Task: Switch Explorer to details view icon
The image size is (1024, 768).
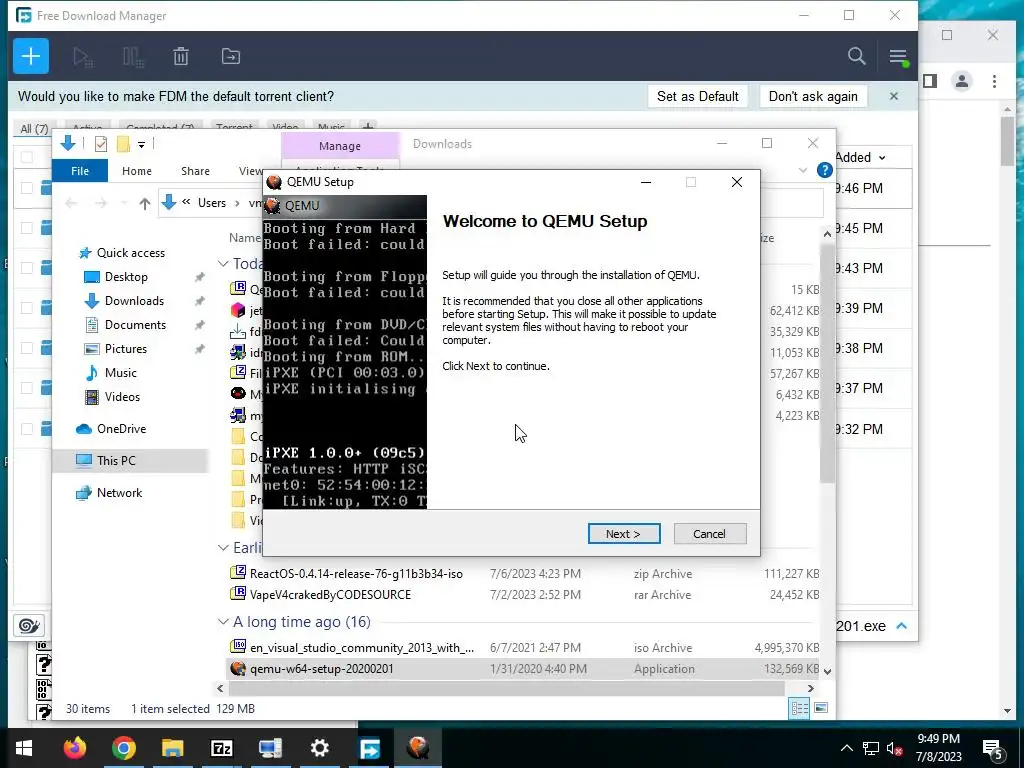Action: point(799,709)
